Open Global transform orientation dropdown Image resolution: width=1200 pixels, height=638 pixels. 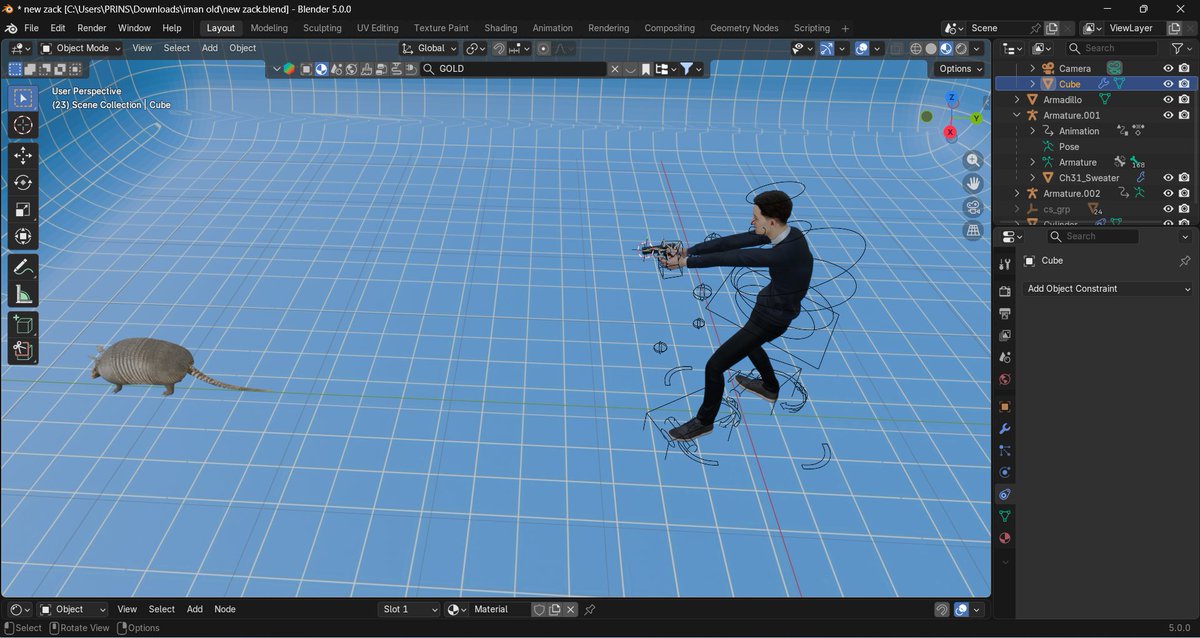pyautogui.click(x=430, y=48)
